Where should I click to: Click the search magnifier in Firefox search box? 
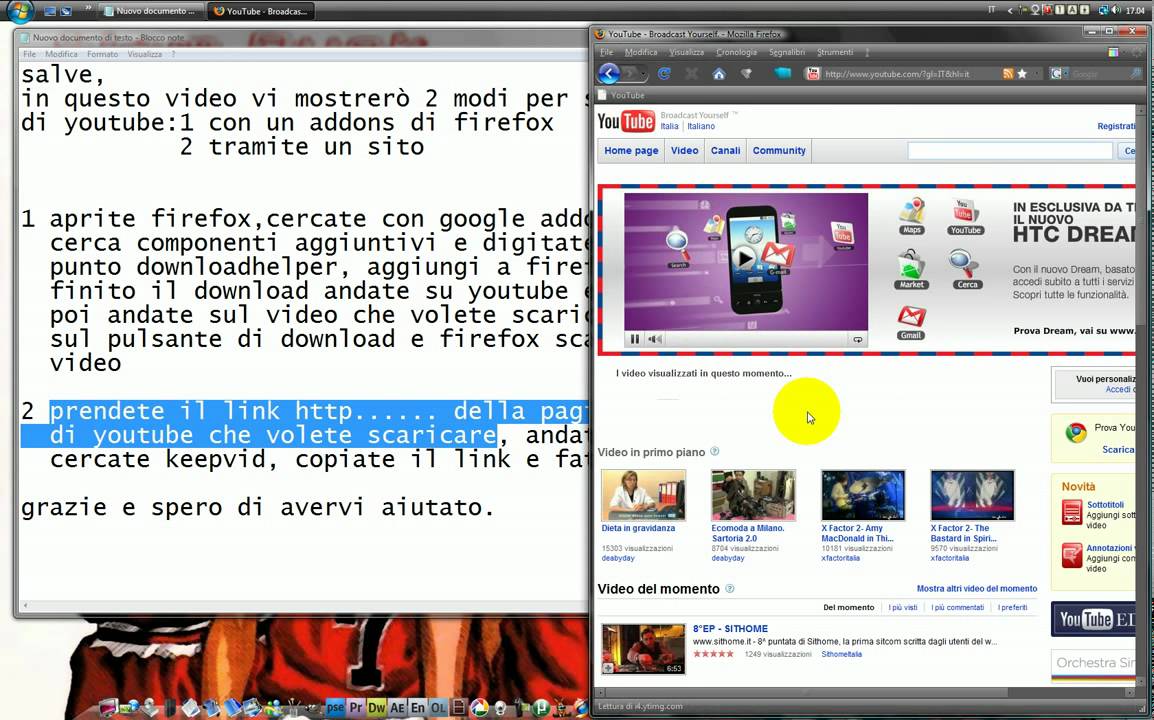click(x=1136, y=74)
